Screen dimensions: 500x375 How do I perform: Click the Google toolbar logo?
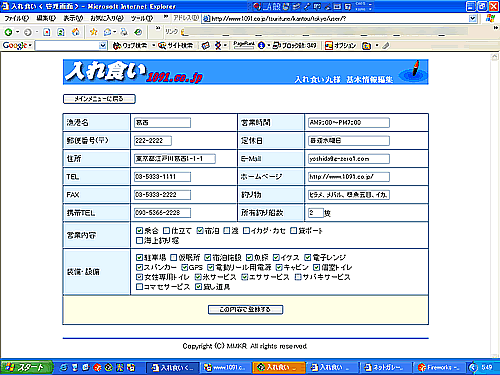15,45
